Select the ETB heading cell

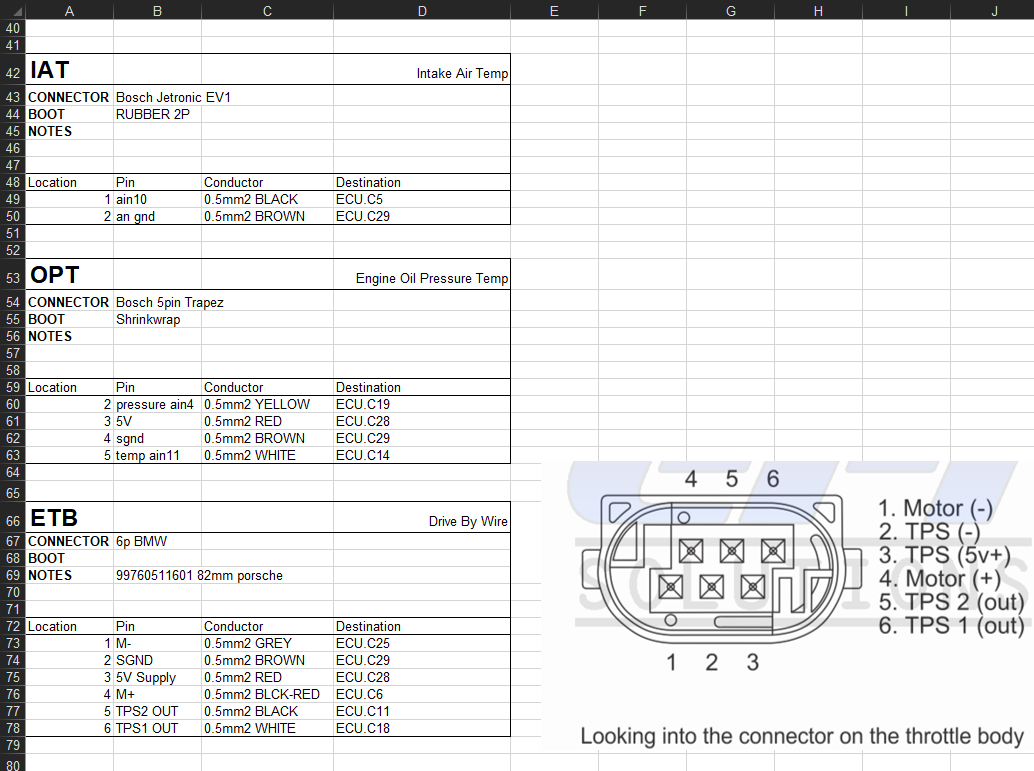(x=69, y=518)
